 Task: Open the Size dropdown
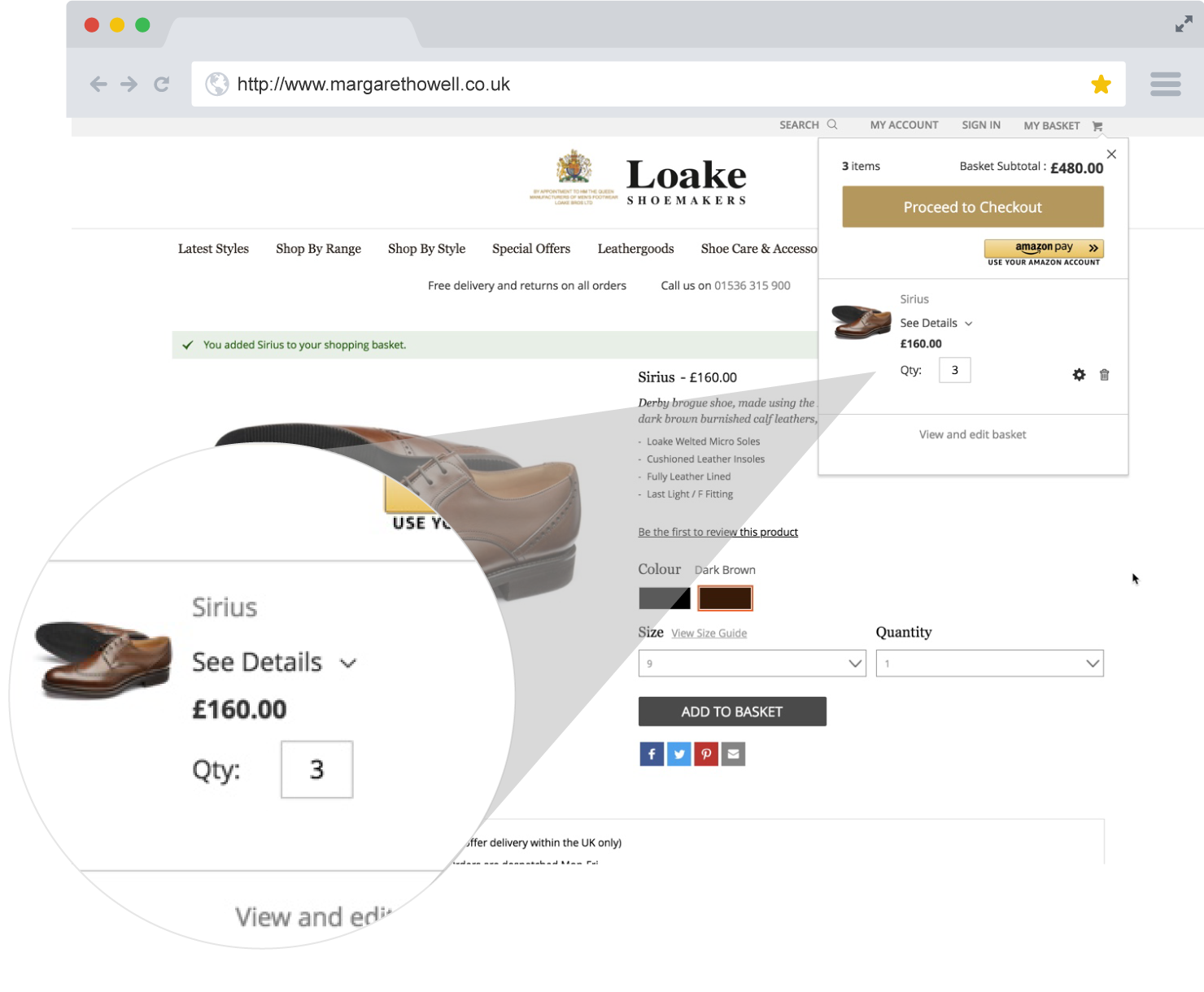[752, 664]
